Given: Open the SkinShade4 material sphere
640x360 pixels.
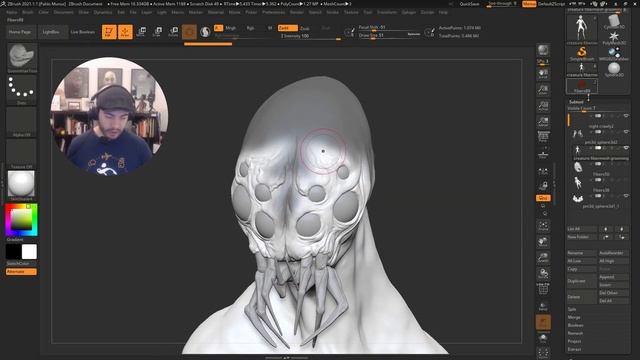Looking at the screenshot, I should [22, 183].
